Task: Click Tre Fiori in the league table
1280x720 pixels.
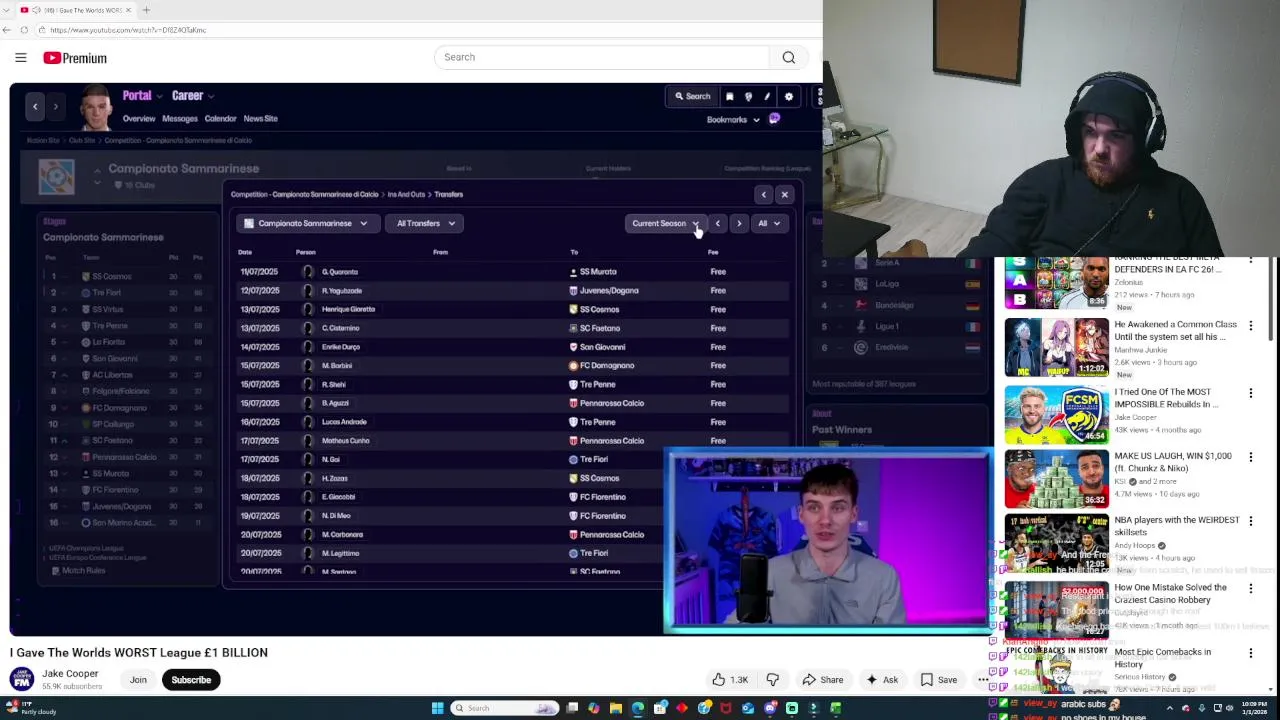Action: tap(106, 293)
